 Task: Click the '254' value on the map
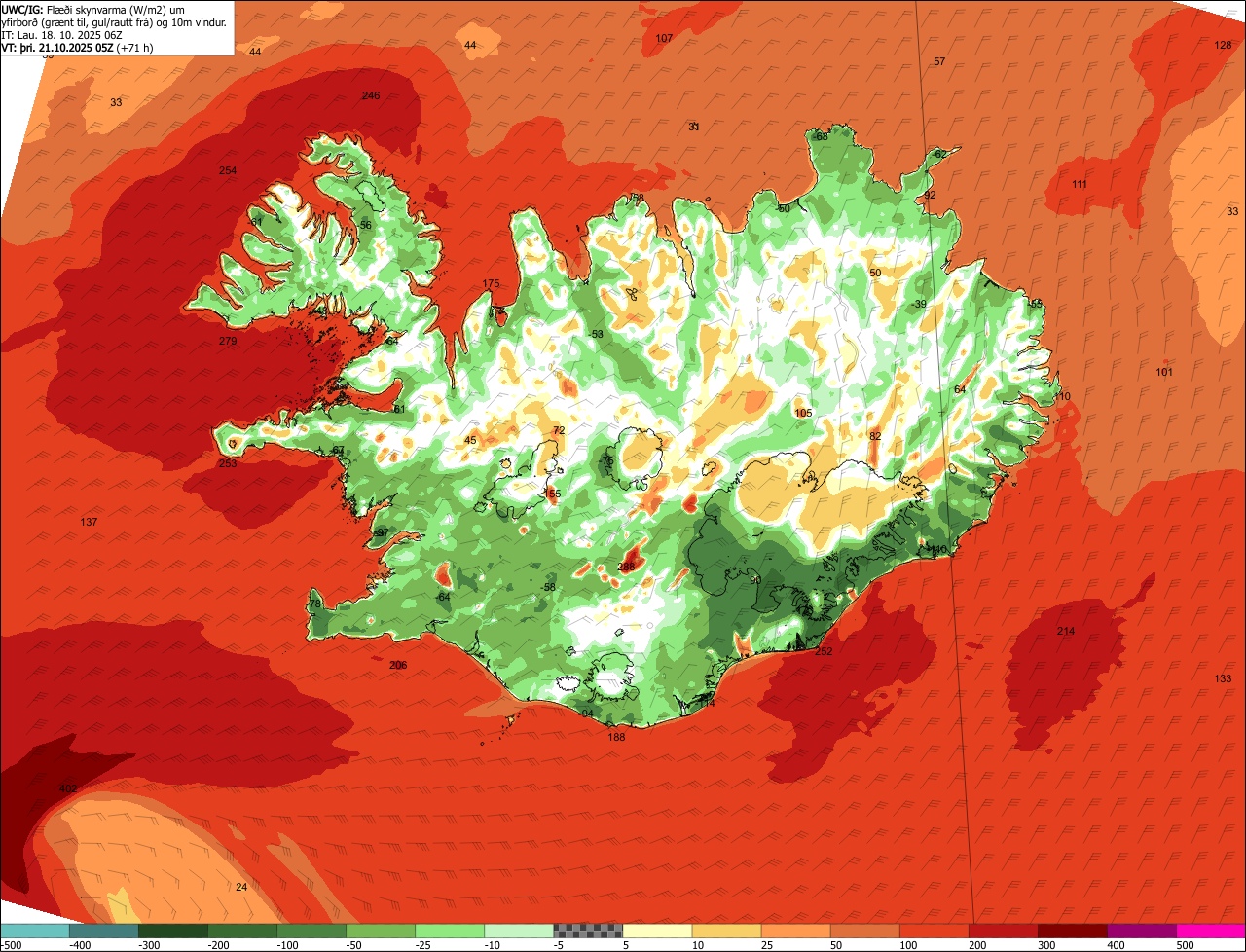[228, 171]
